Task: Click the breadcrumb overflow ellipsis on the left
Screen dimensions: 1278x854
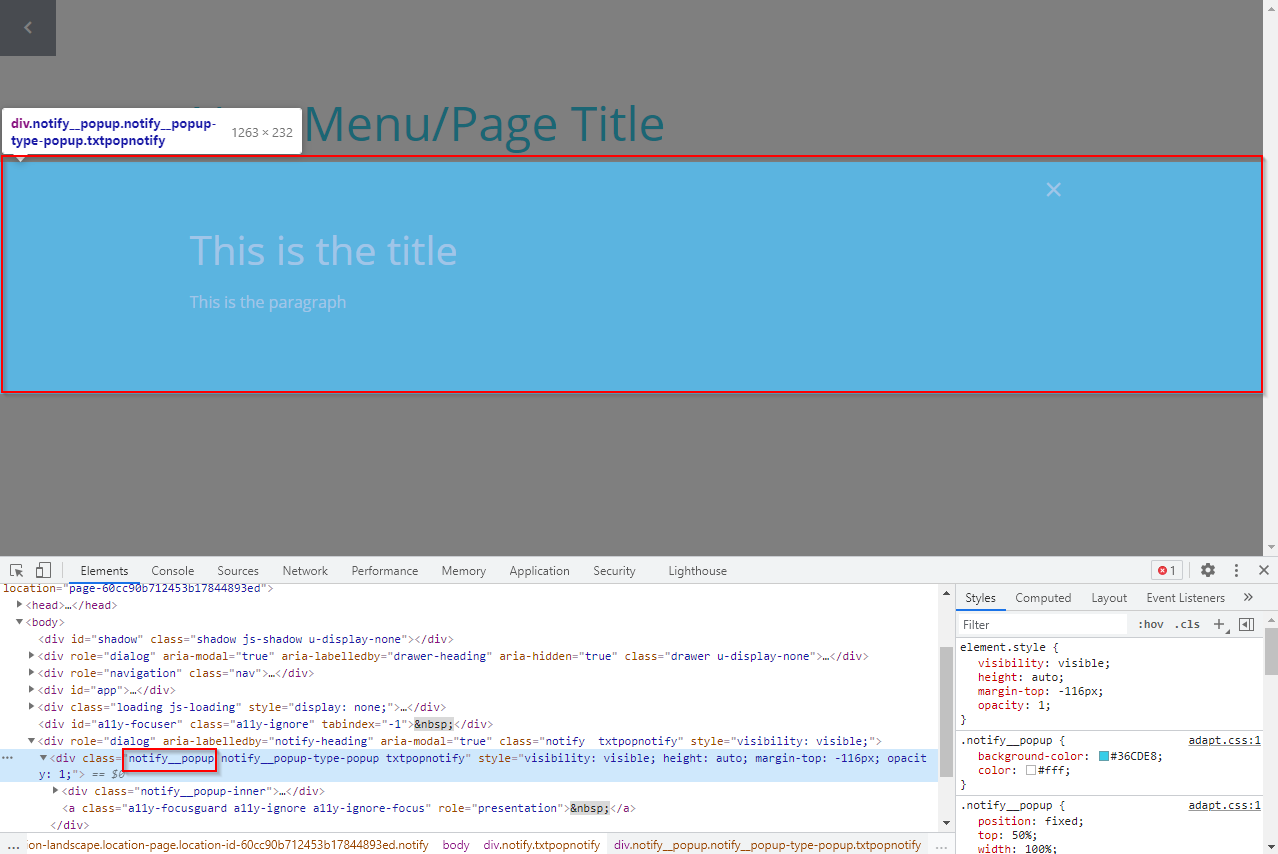Action: pos(13,845)
